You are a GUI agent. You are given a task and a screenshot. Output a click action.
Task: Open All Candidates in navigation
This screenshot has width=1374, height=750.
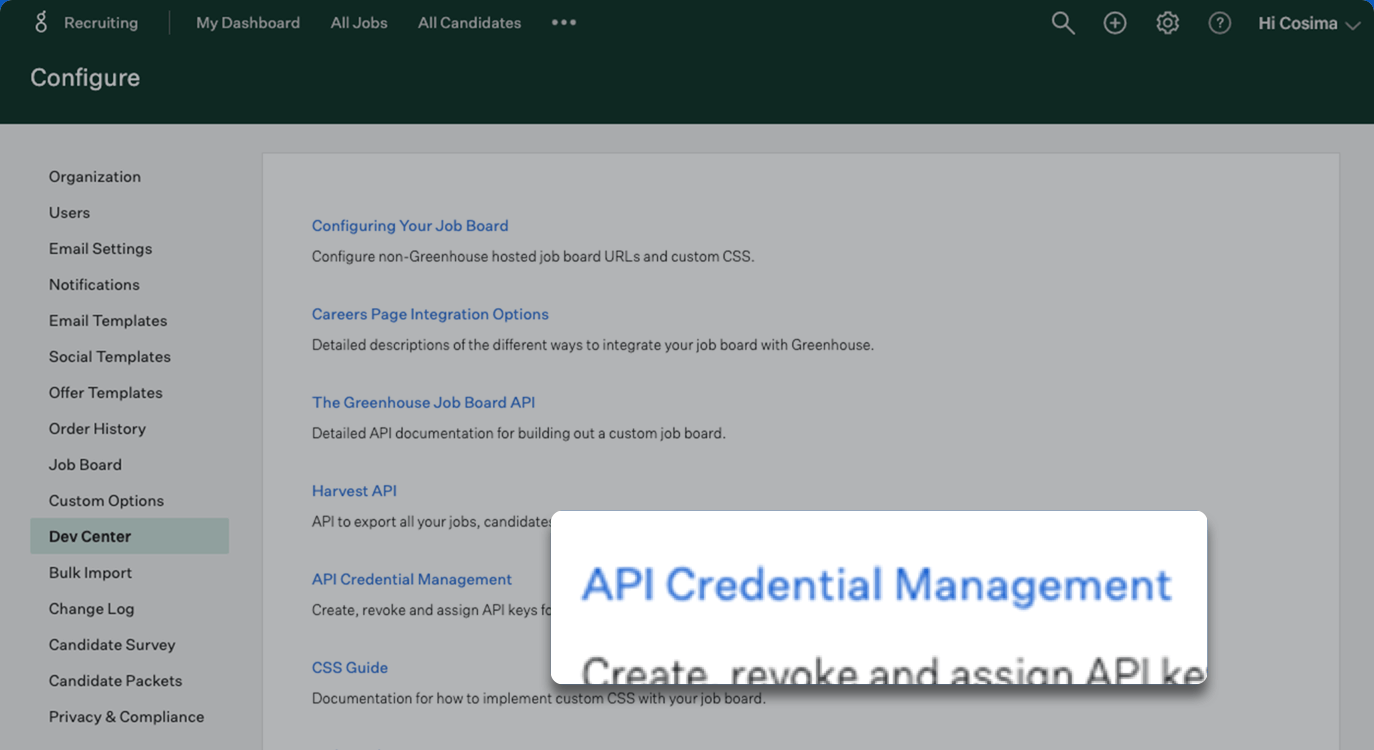click(x=469, y=22)
